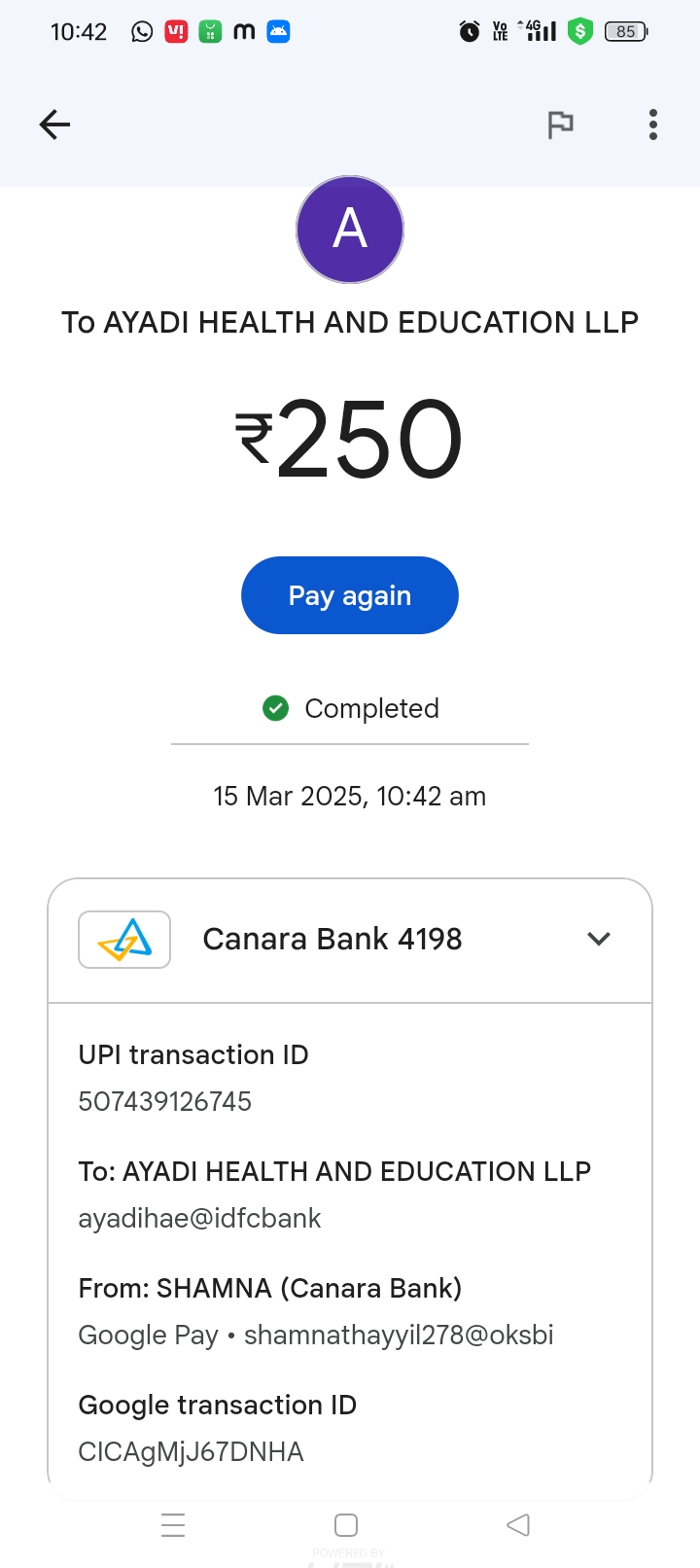Tap the ₹250 payment amount
The width and height of the screenshot is (700, 1568).
tap(350, 440)
